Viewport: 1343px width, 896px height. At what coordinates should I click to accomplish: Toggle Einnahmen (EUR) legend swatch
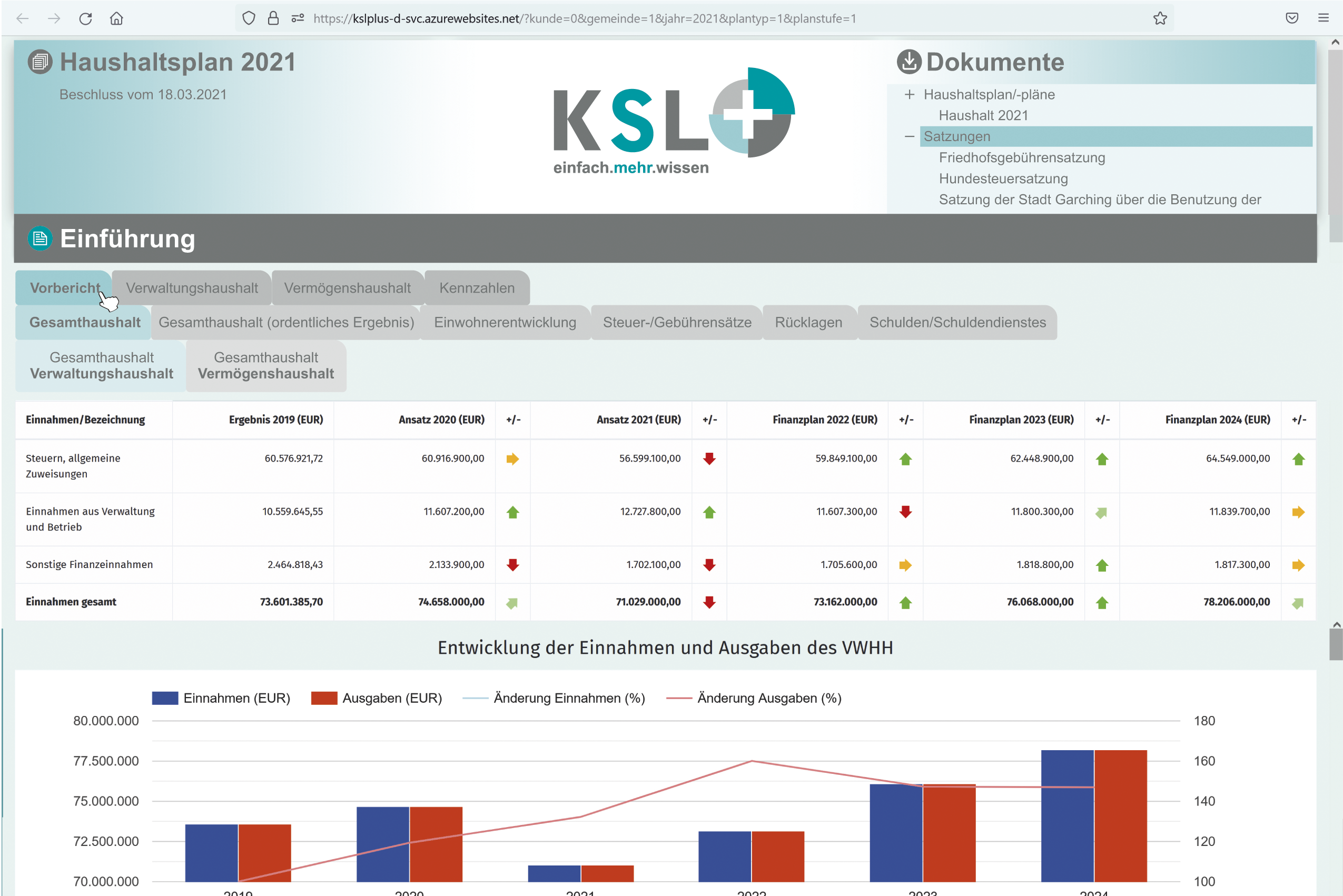coord(165,698)
